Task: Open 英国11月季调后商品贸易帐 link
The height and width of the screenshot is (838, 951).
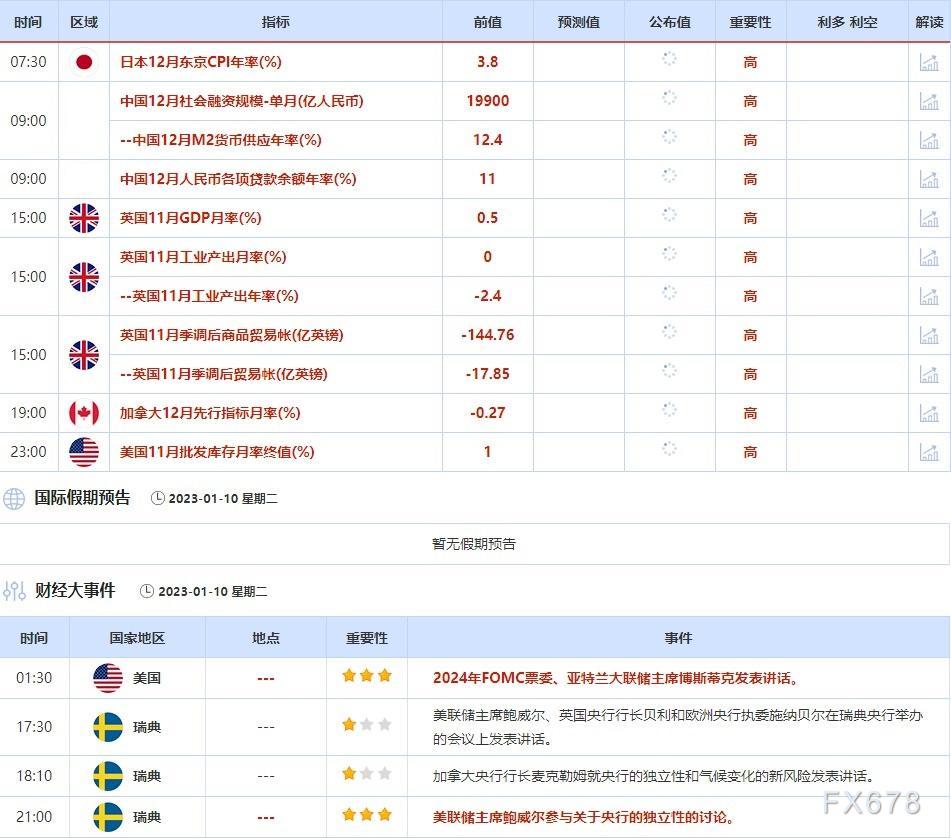Action: tap(232, 335)
